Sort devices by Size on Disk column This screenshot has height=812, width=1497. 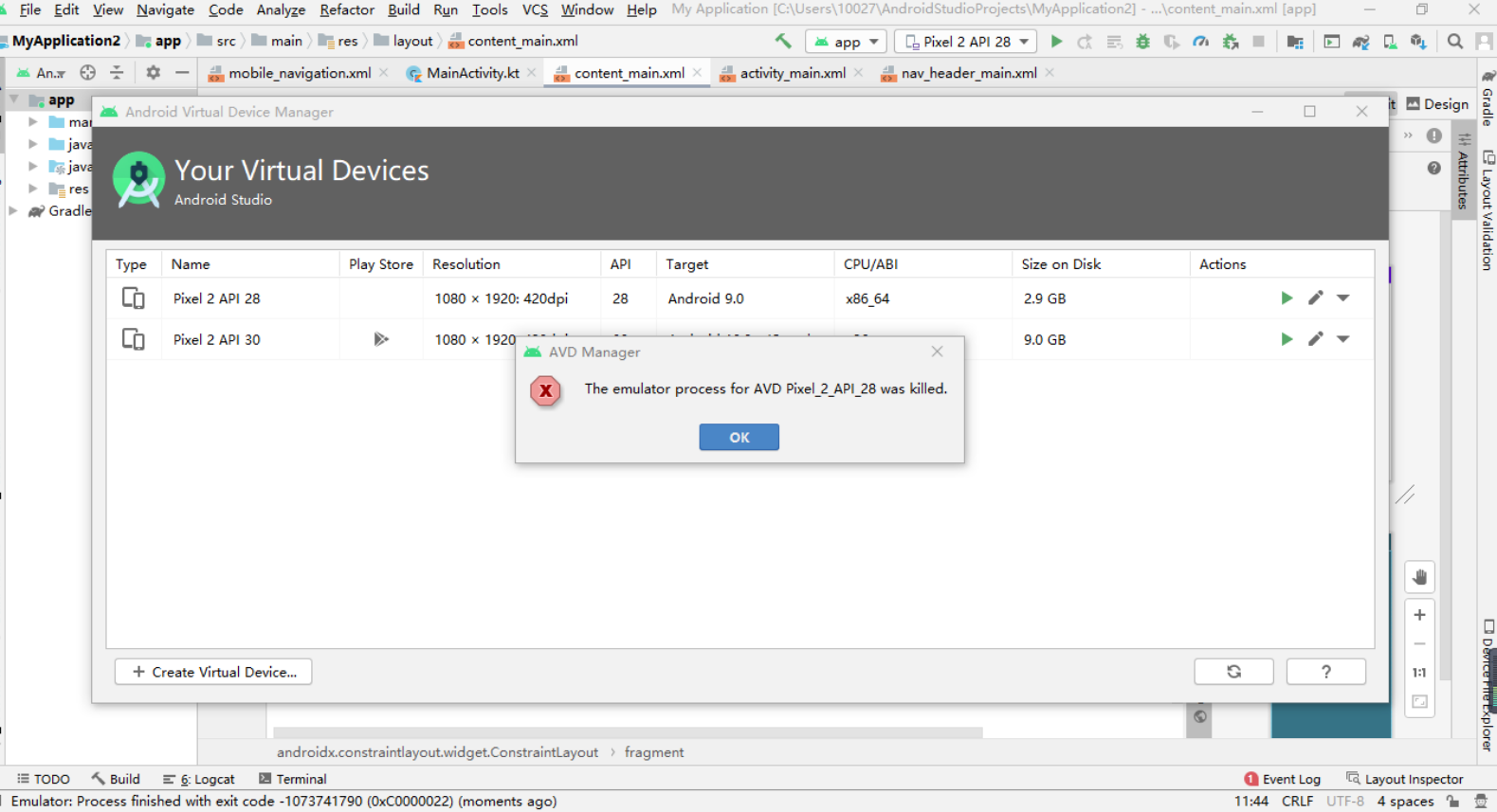[x=1100, y=264]
